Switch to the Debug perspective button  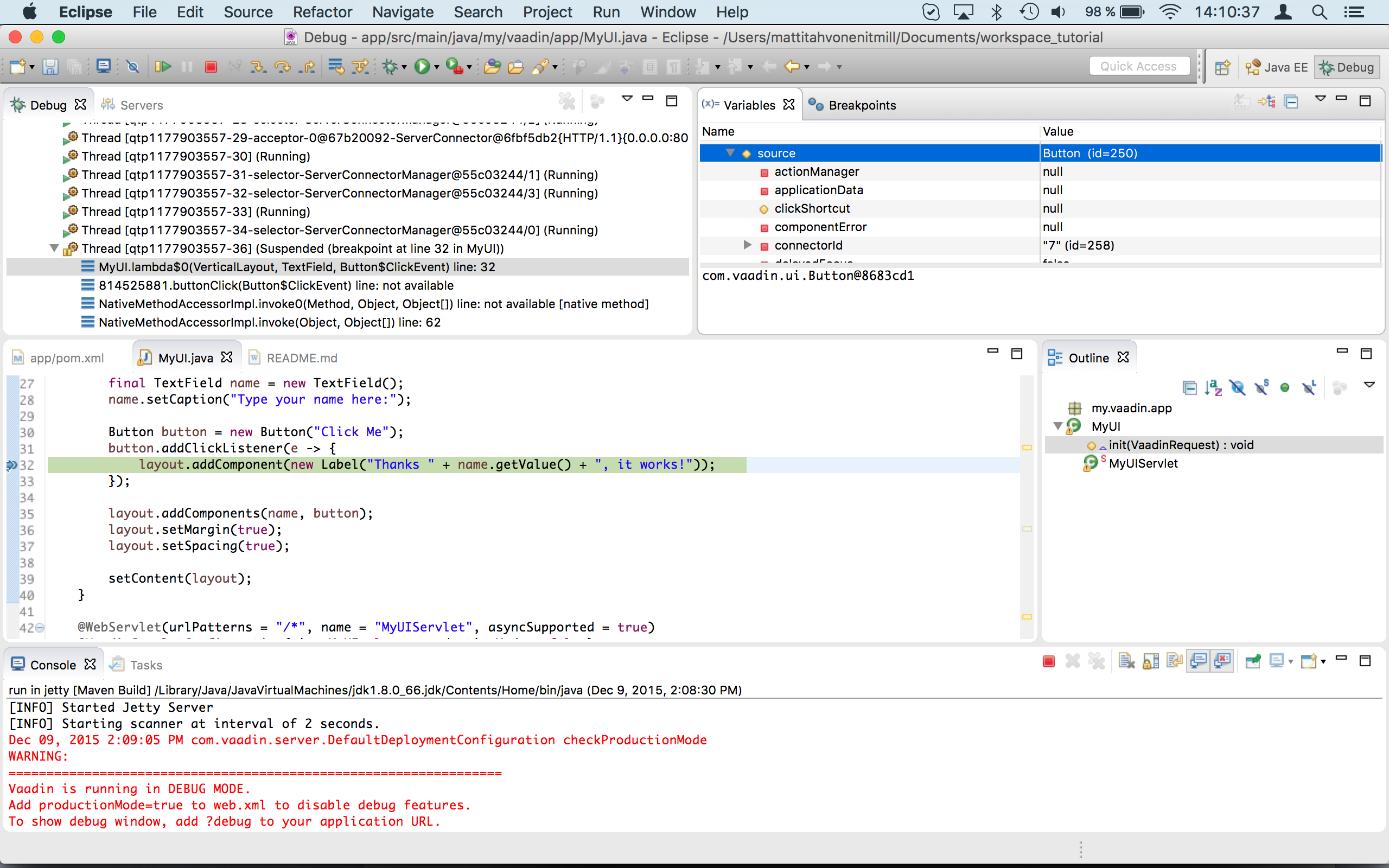tap(1347, 67)
